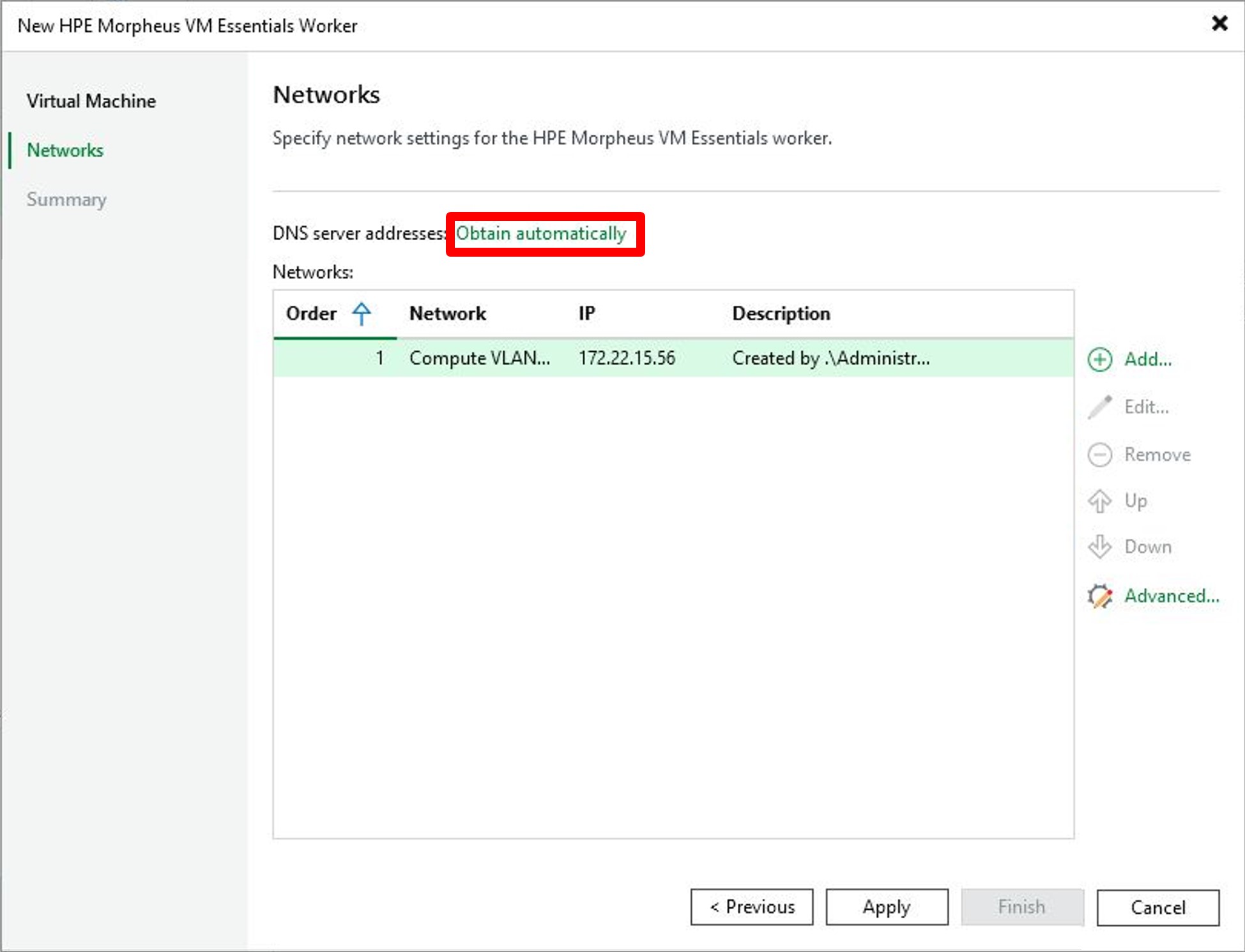Click the Add... network link

click(1148, 359)
